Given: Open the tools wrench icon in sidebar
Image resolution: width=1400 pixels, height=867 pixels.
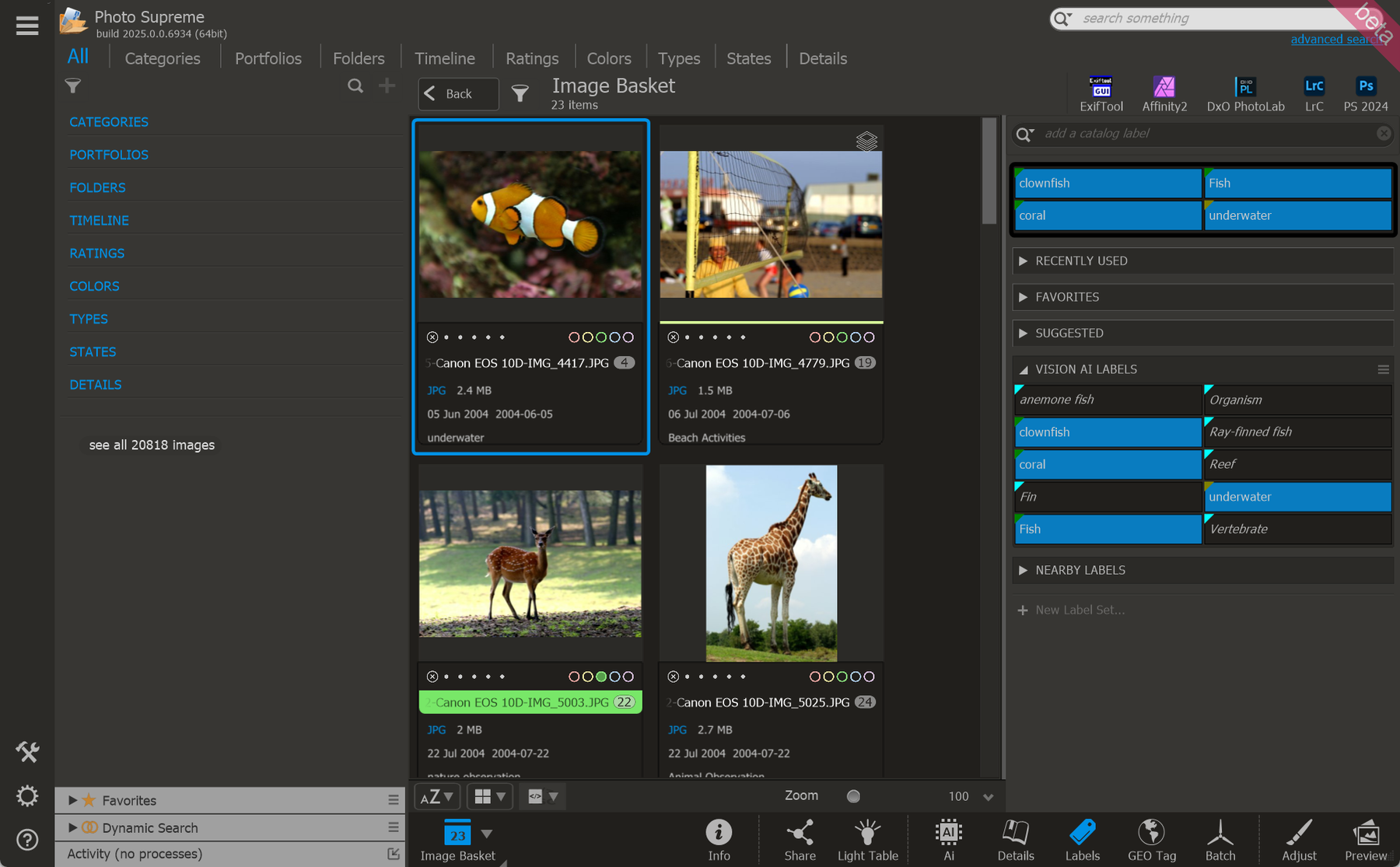Looking at the screenshot, I should click(27, 752).
